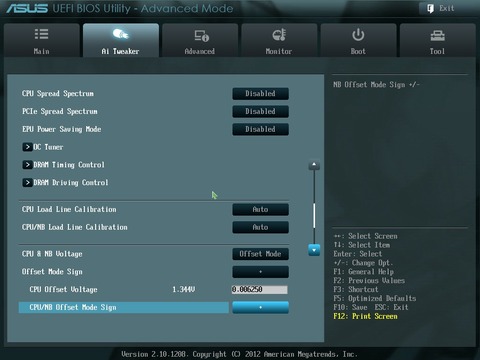Select the CPU Load Line Calibration label

point(69,209)
